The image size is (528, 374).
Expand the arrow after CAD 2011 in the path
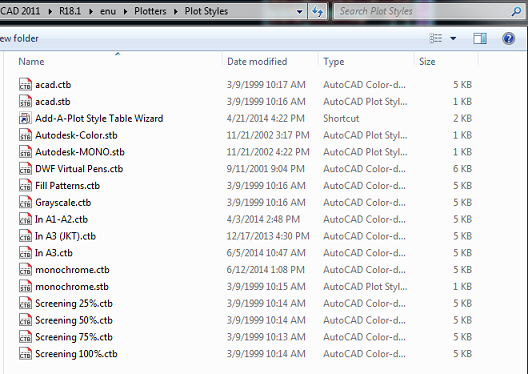50,11
